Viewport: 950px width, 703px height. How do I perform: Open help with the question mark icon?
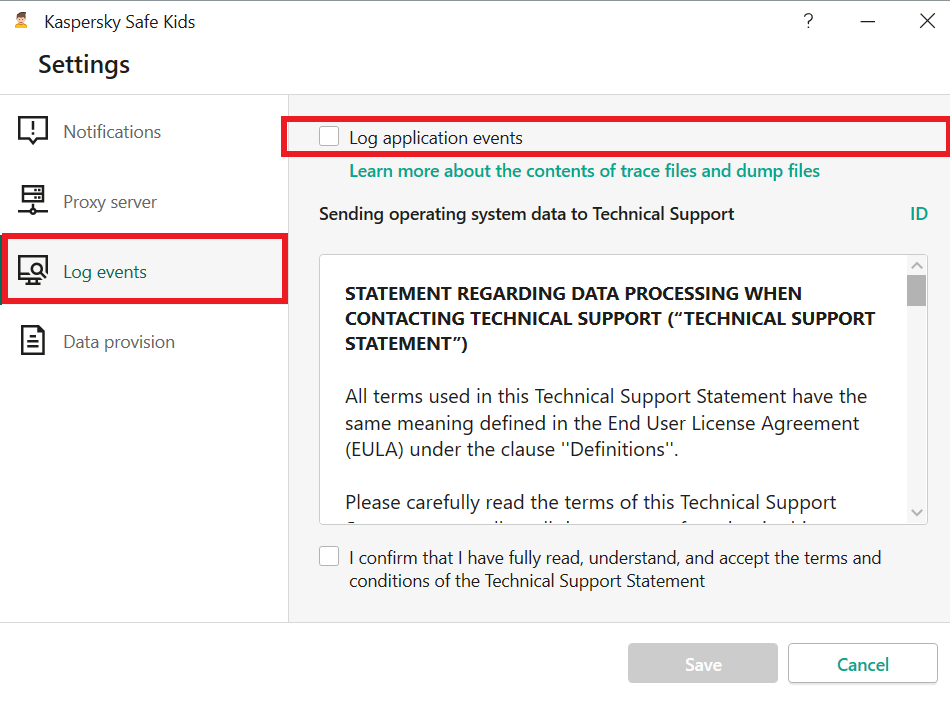coord(808,21)
